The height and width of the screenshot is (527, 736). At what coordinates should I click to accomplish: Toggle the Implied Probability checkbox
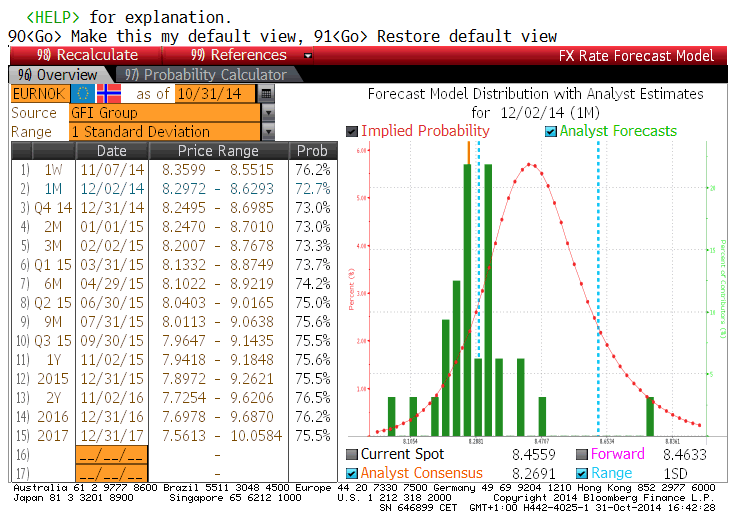[x=352, y=131]
